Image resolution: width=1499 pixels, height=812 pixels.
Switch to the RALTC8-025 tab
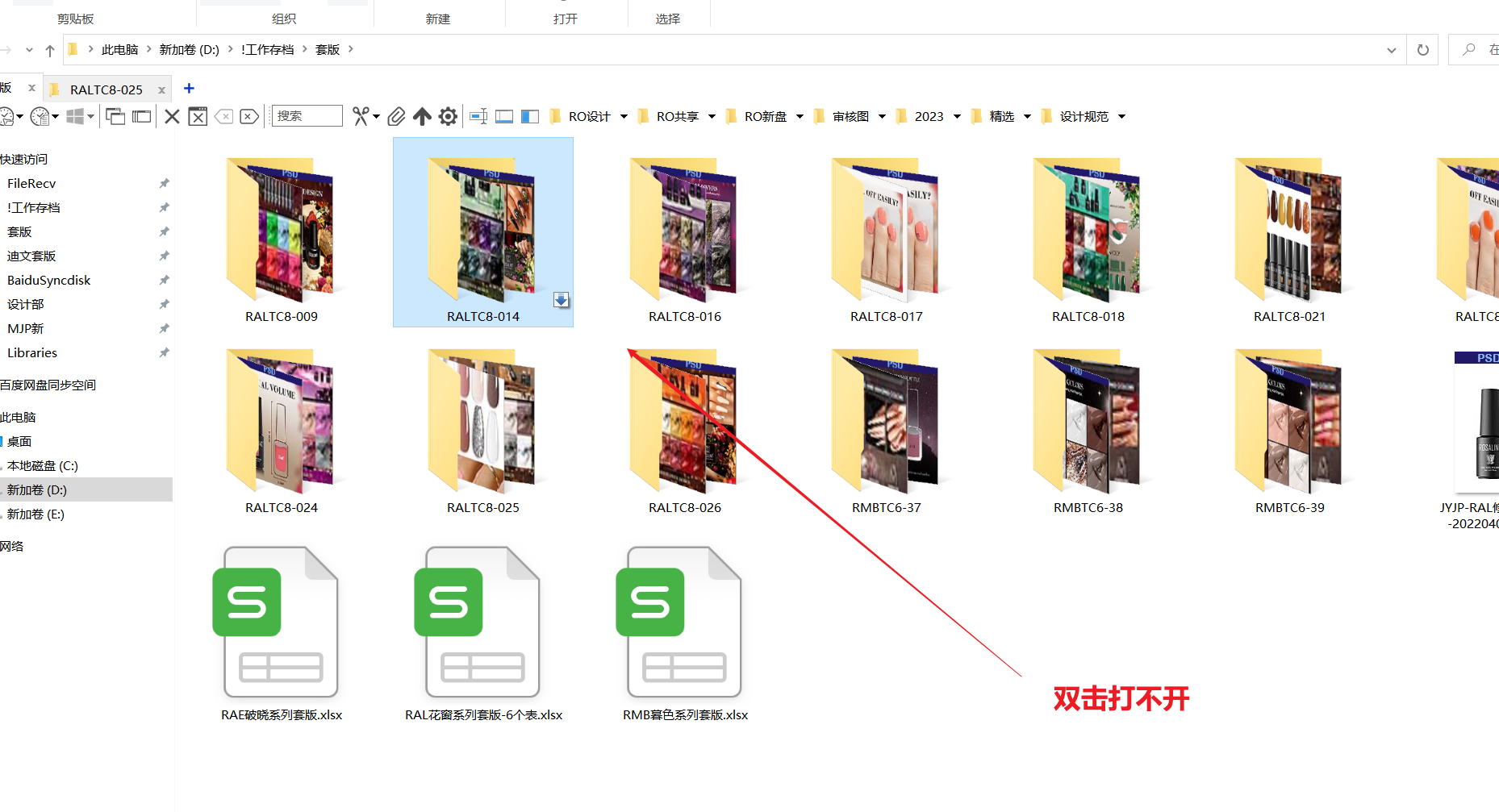tap(106, 90)
